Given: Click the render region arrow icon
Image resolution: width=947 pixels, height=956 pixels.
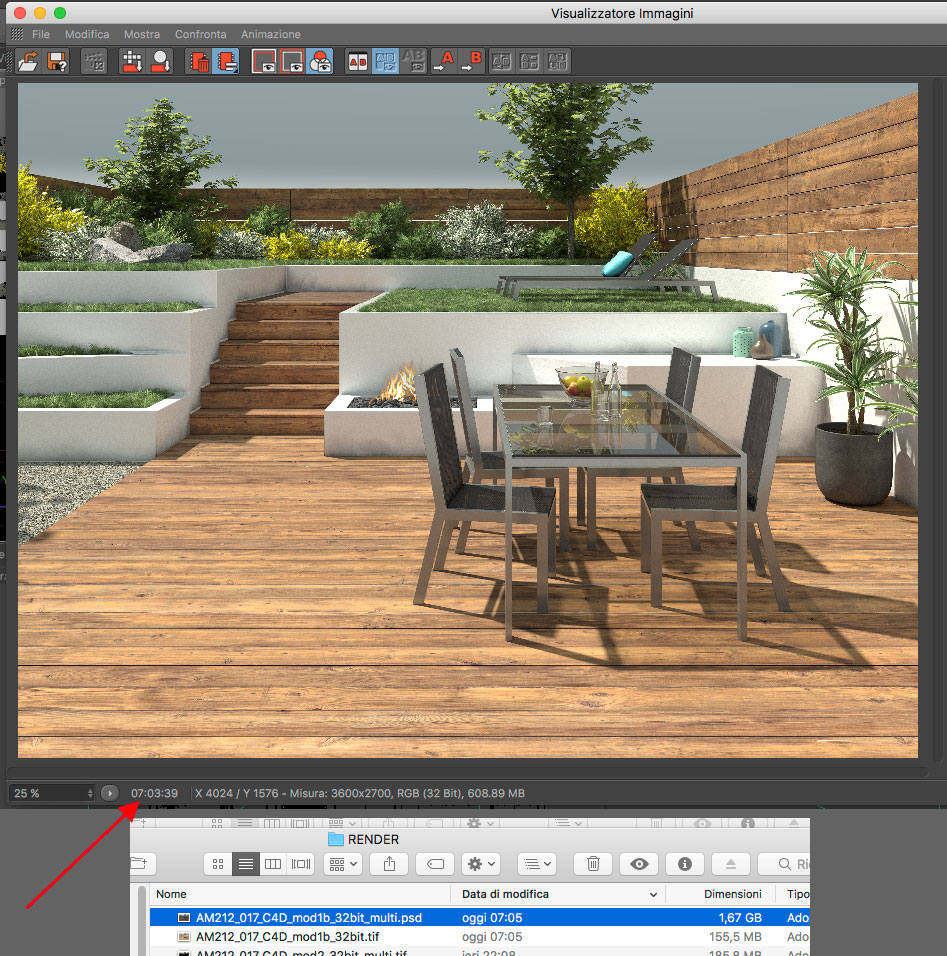Looking at the screenshot, I should coord(132,62).
